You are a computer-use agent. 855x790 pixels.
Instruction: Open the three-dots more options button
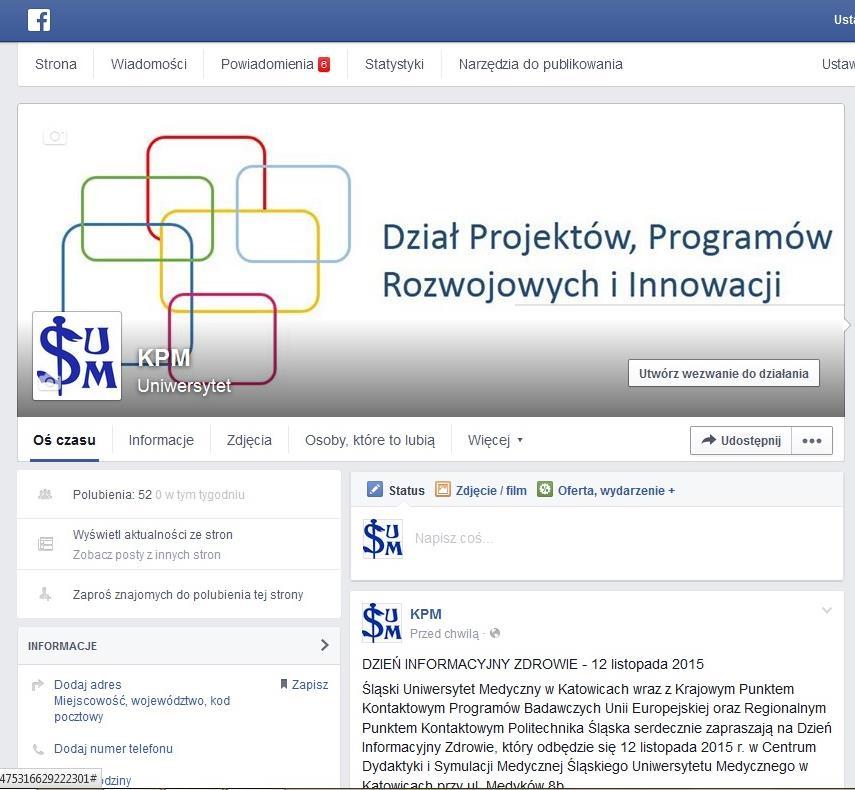tap(812, 441)
